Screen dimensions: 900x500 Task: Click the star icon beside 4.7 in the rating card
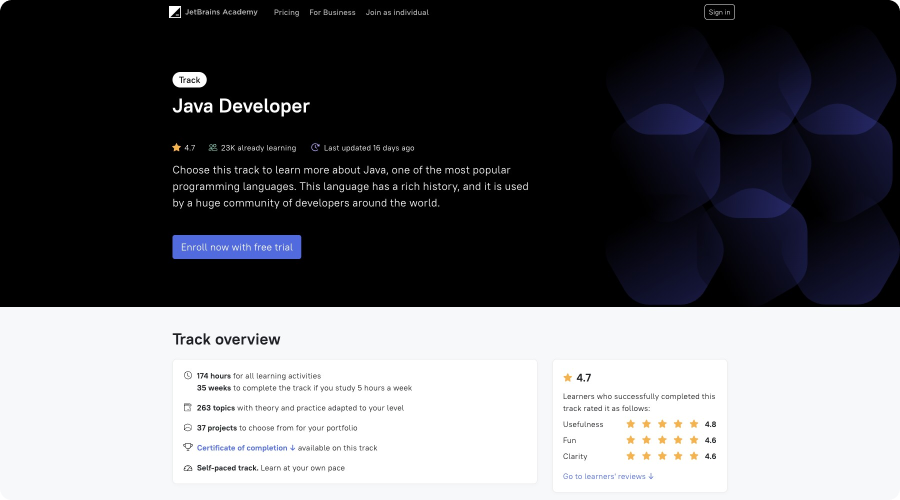(x=568, y=377)
